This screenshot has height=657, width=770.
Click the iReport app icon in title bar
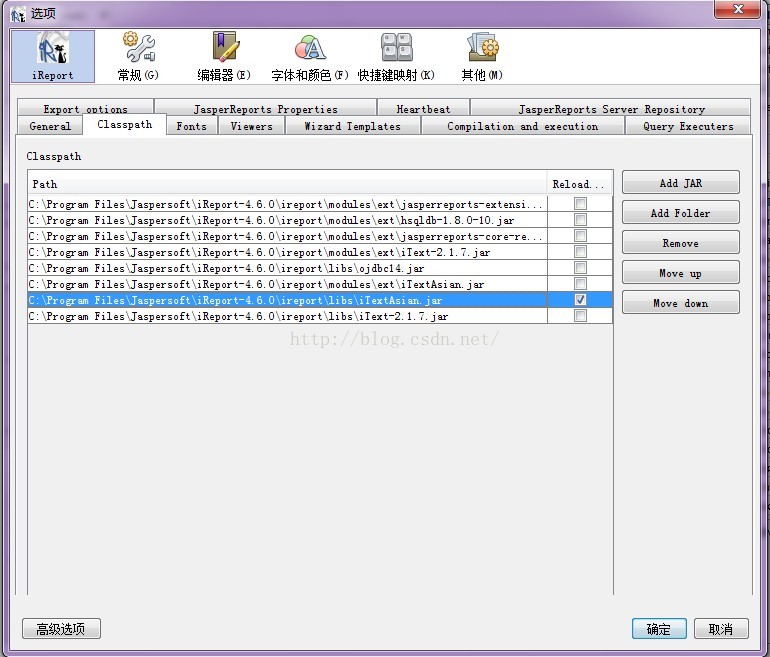[x=18, y=14]
